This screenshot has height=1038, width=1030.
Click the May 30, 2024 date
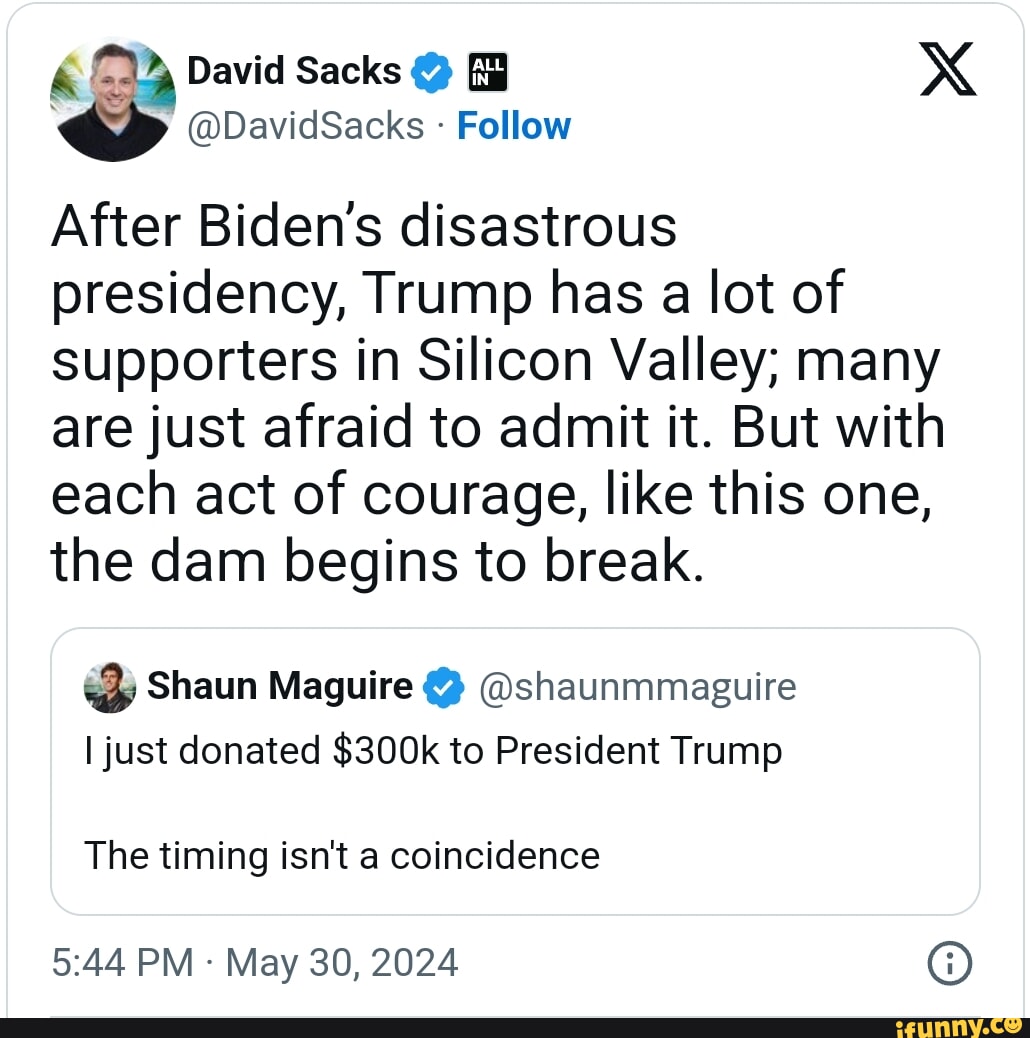[342, 963]
